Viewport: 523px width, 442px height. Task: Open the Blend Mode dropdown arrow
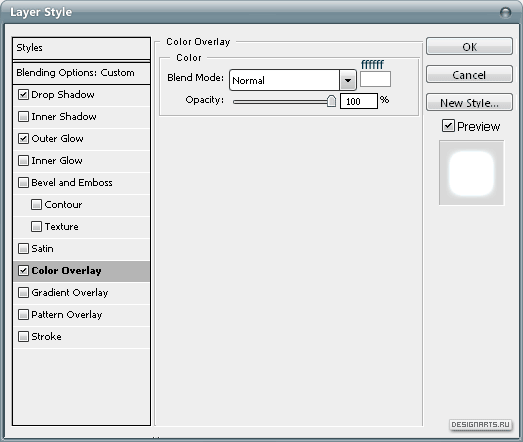pos(348,80)
